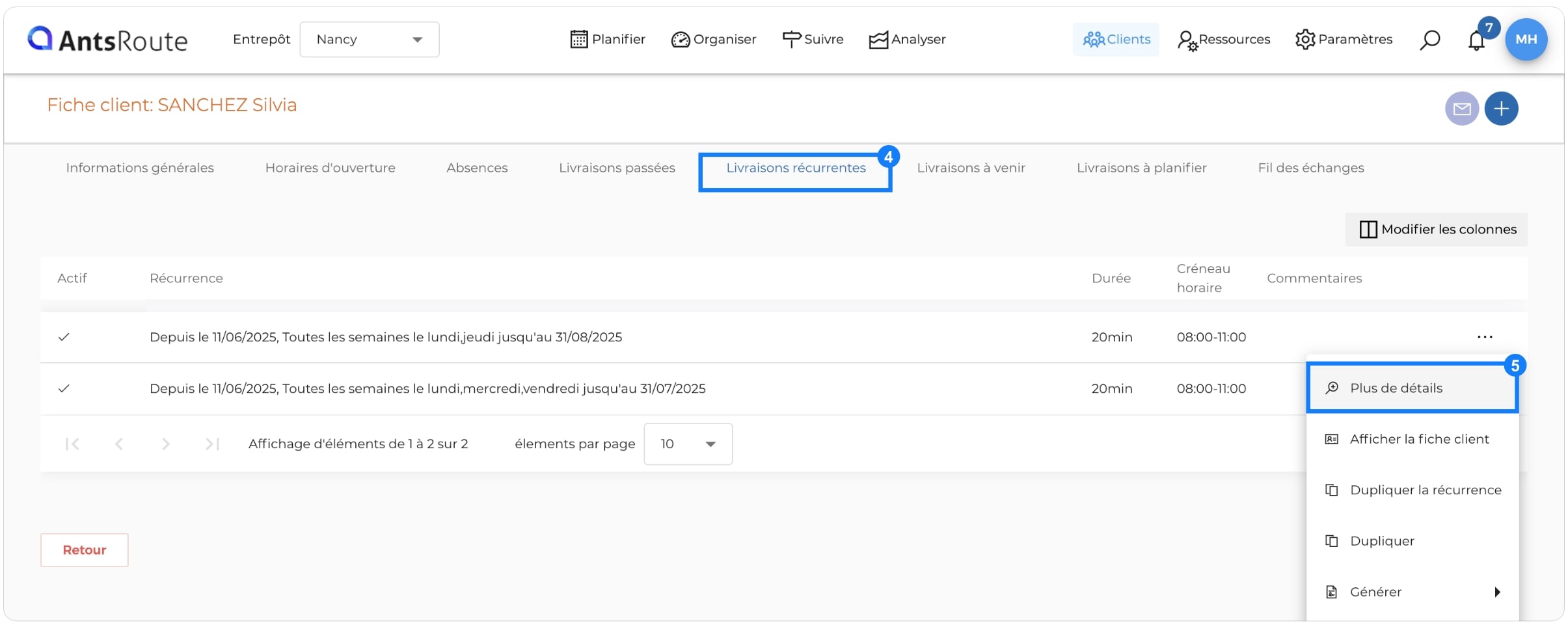Click the Ressources person-gear icon
Screen dimensions: 1568x625
tap(1187, 41)
